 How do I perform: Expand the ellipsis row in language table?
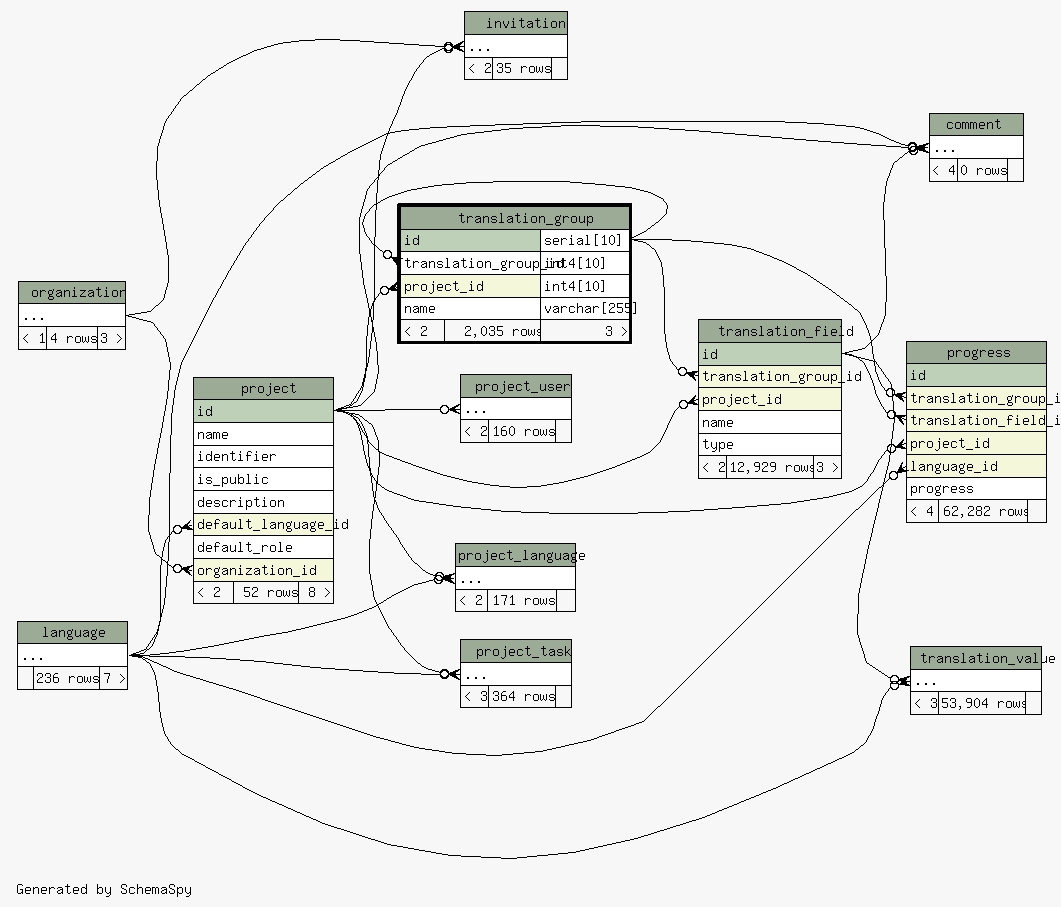(72, 656)
